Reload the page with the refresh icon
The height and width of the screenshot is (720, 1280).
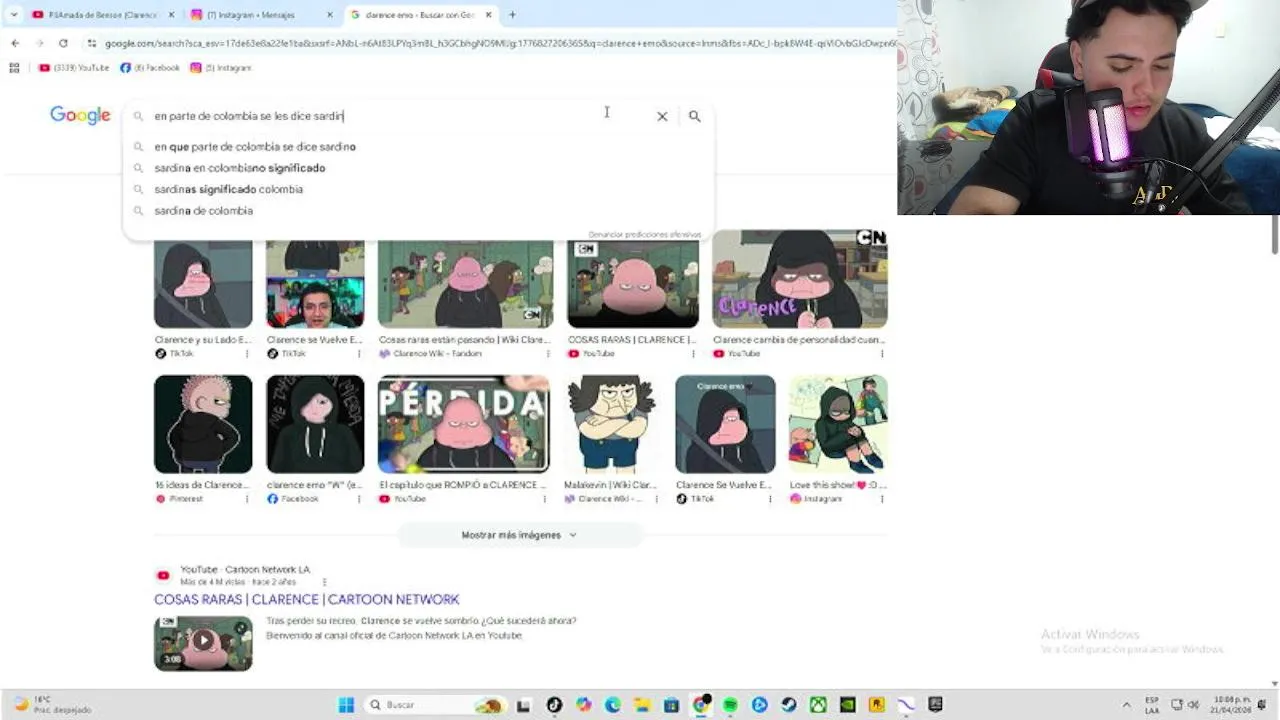click(x=63, y=43)
